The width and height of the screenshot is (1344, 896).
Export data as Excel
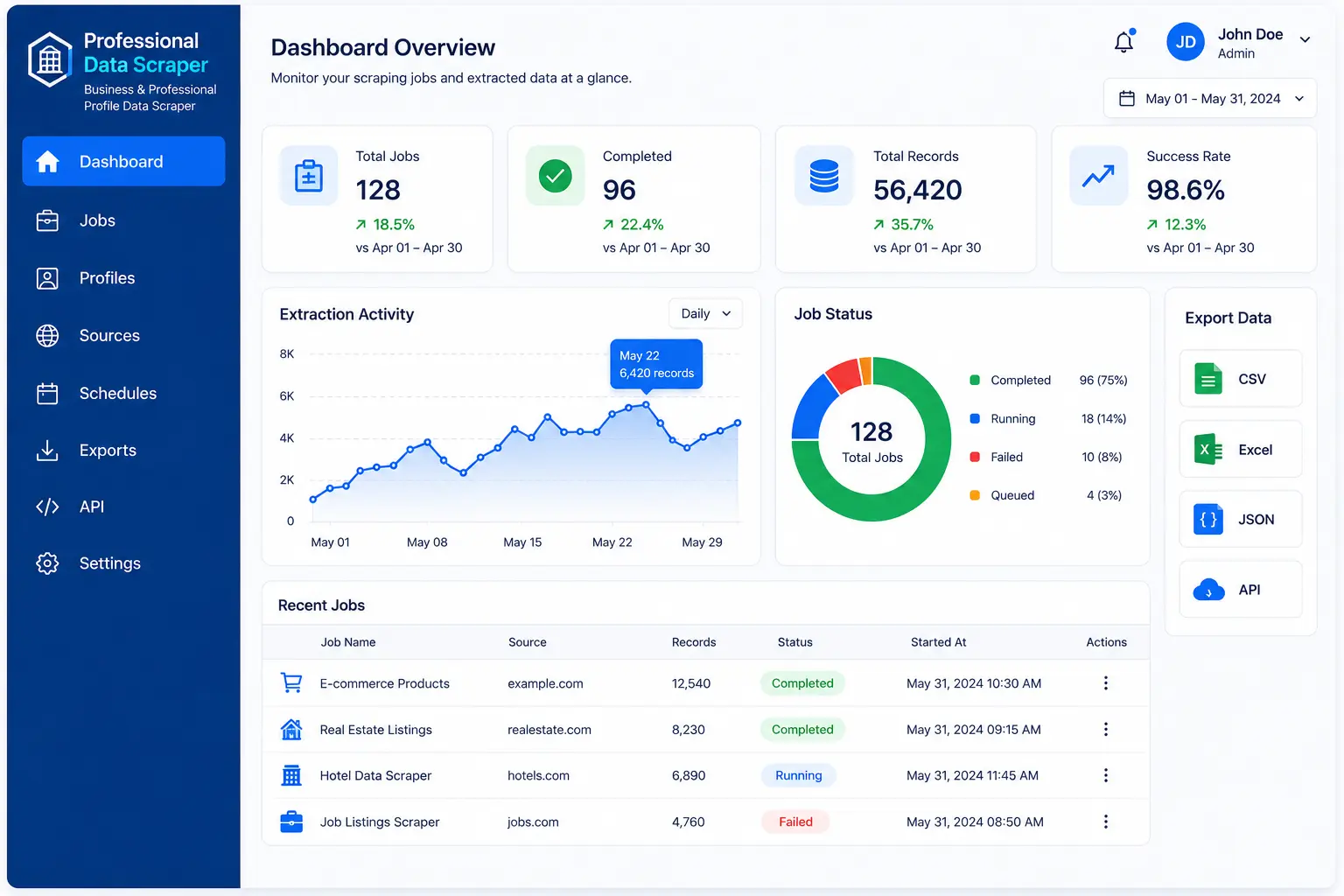point(1241,450)
